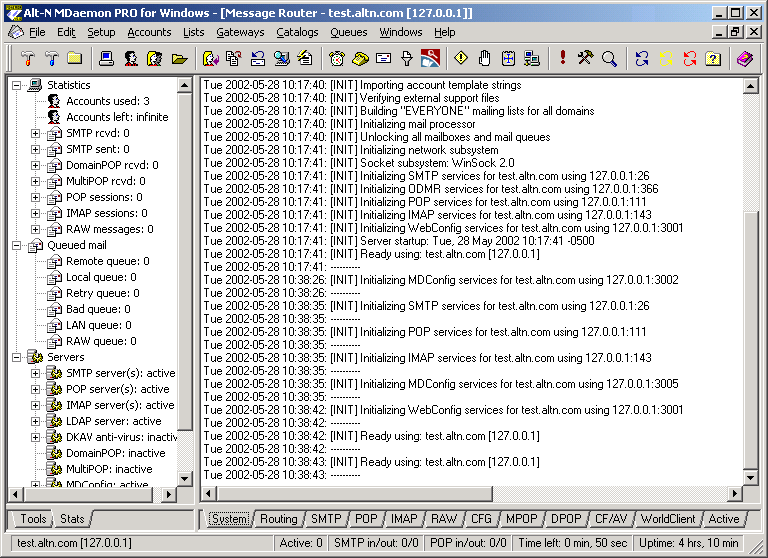Click the crossed hammer and pick icon
Viewport: 768px width, 558px height.
pyautogui.click(x=586, y=58)
